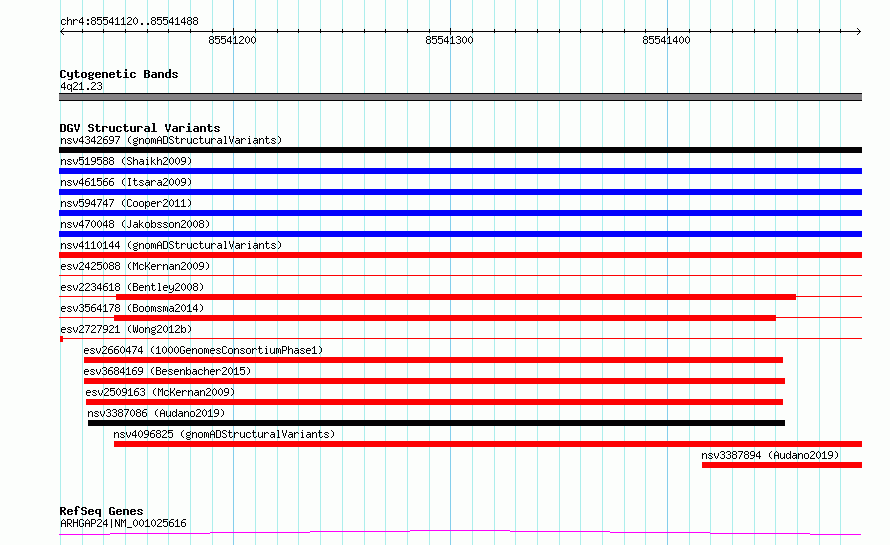Viewport: 890px width, 545px height.
Task: Click the black bar under nsv4342697
Action: pyautogui.click(x=460, y=150)
